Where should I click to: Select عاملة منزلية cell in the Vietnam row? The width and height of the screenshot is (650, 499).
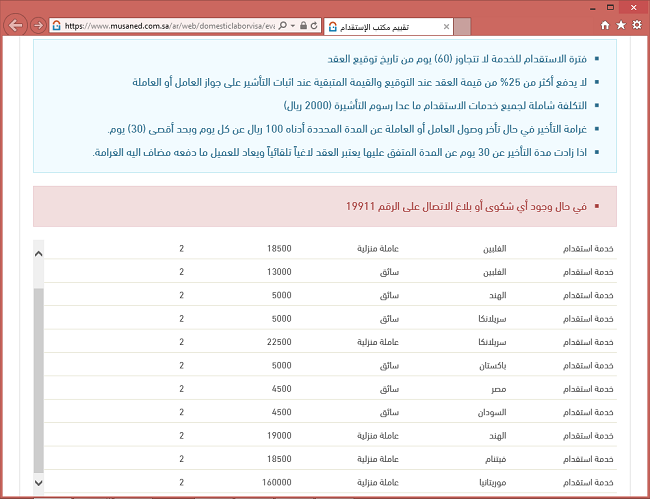coord(378,459)
